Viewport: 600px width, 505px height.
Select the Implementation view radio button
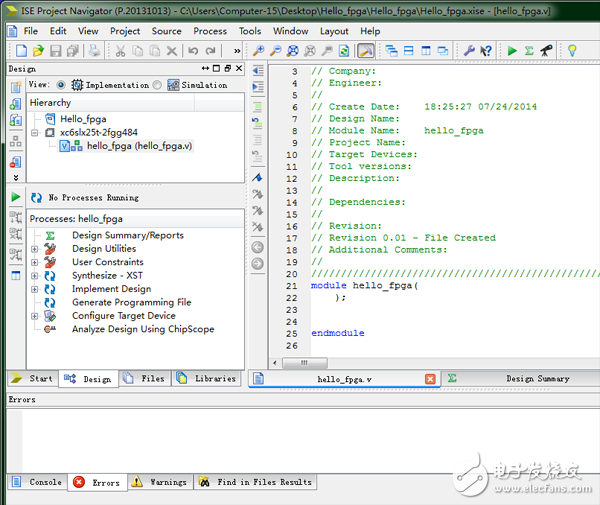(62, 85)
